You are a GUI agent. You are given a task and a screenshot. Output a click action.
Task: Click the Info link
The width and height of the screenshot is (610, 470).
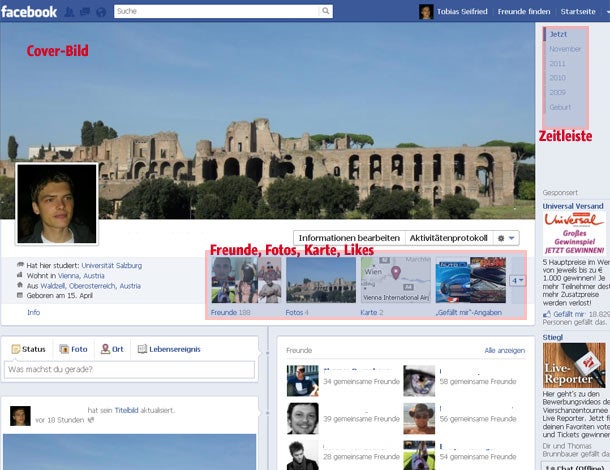pyautogui.click(x=33, y=312)
